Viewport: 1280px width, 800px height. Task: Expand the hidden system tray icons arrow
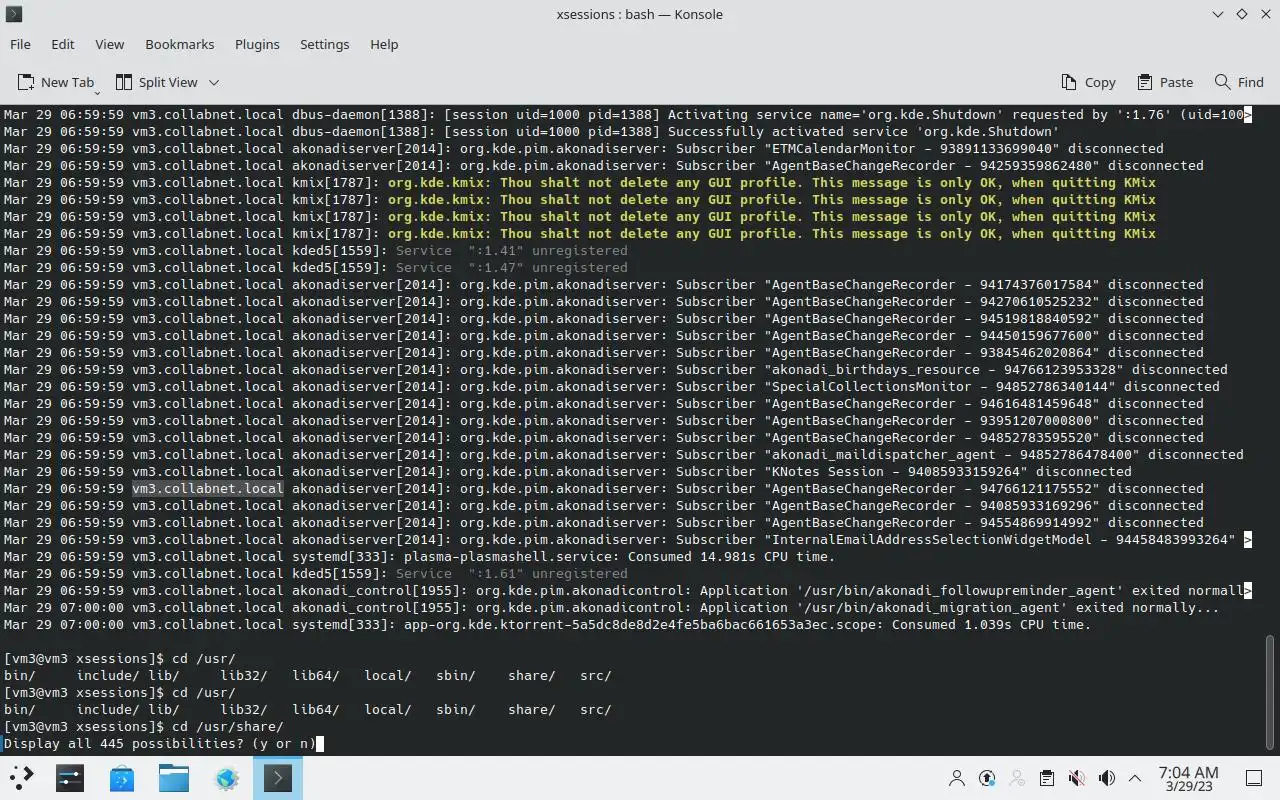click(x=1135, y=778)
